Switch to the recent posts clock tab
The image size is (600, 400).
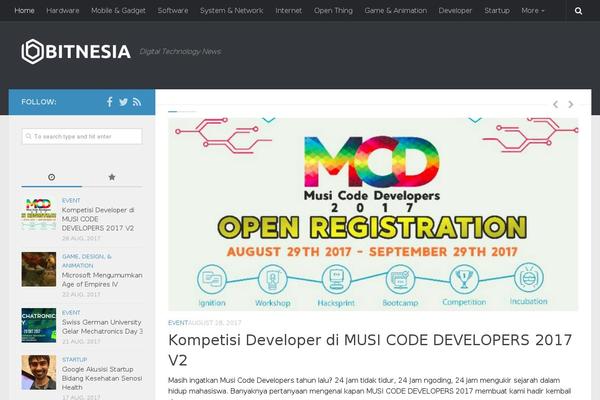tap(51, 177)
